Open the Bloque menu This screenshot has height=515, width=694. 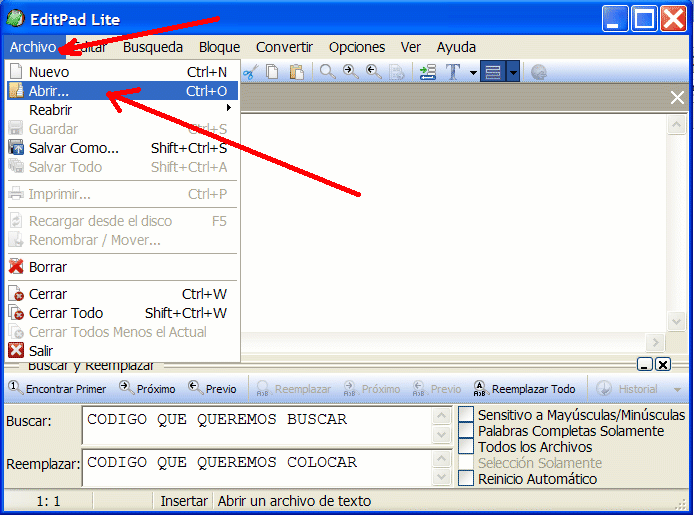click(x=220, y=47)
